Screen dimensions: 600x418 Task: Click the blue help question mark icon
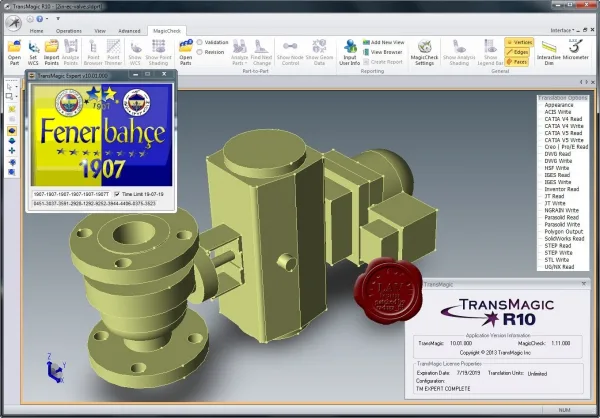click(40, 18)
